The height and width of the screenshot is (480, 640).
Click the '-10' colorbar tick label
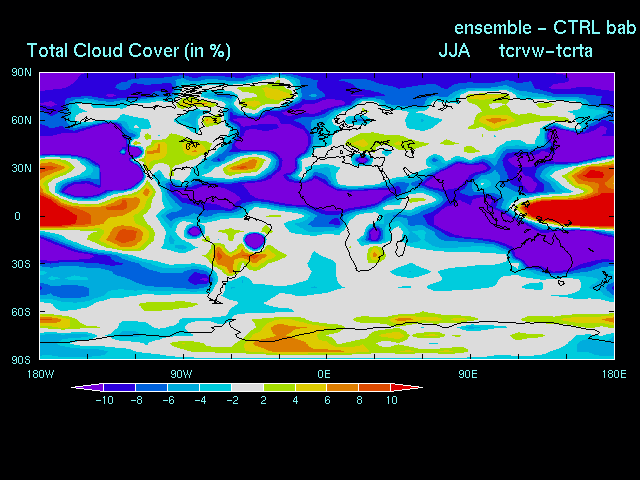104,400
